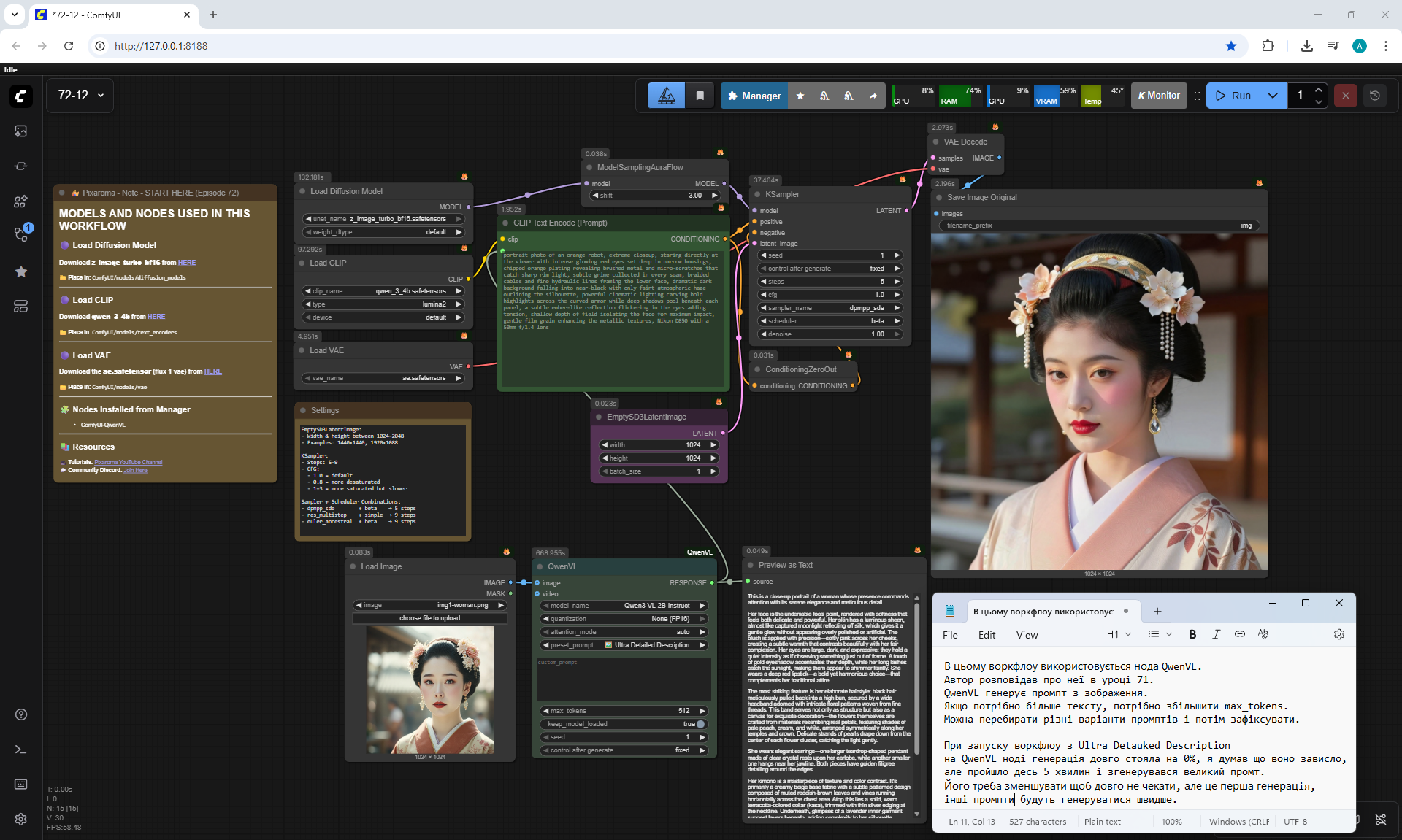Open the Edit menu in Notepad
1402x840 pixels.
(x=987, y=635)
